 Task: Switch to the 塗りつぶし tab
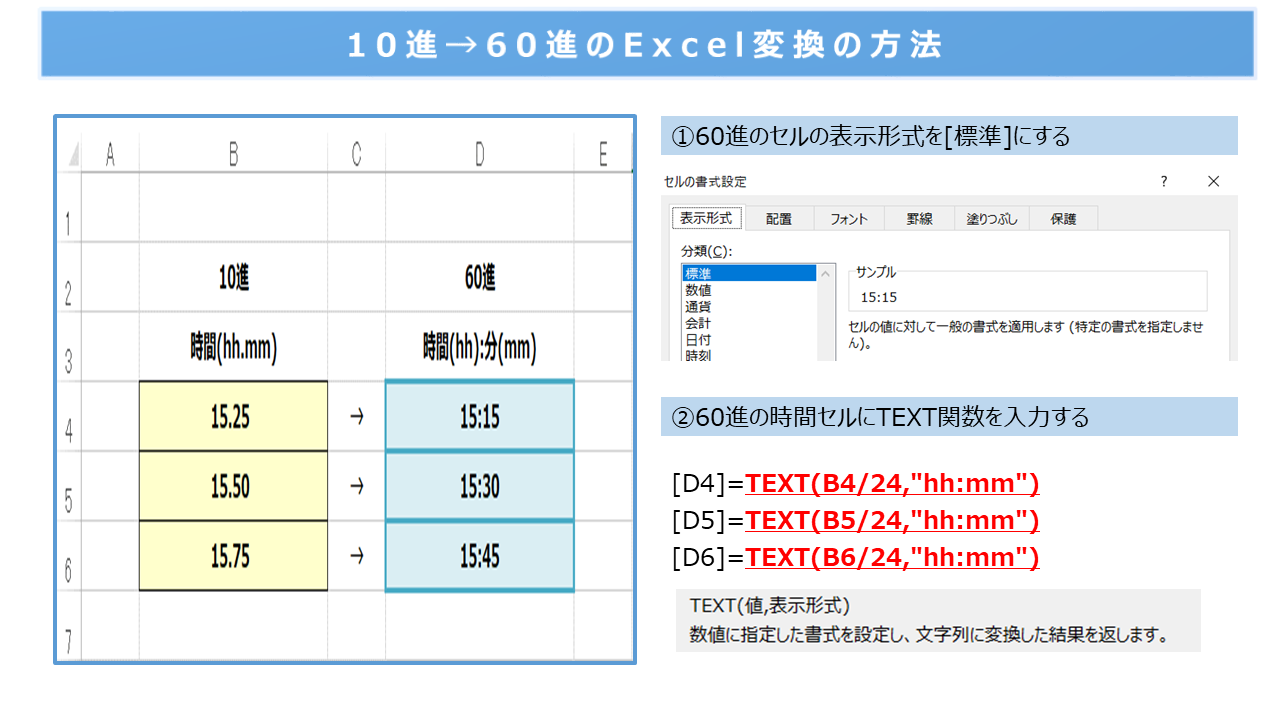coord(991,219)
